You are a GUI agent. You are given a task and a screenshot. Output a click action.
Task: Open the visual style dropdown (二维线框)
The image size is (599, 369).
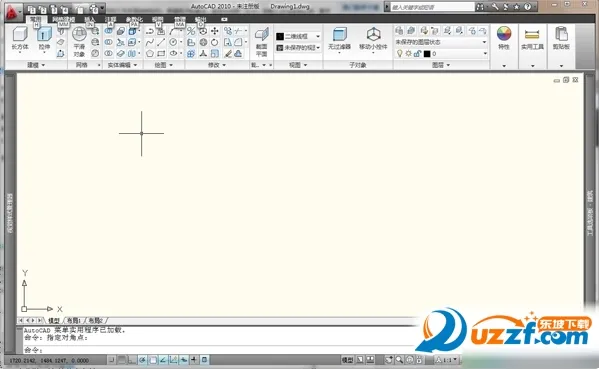298,36
